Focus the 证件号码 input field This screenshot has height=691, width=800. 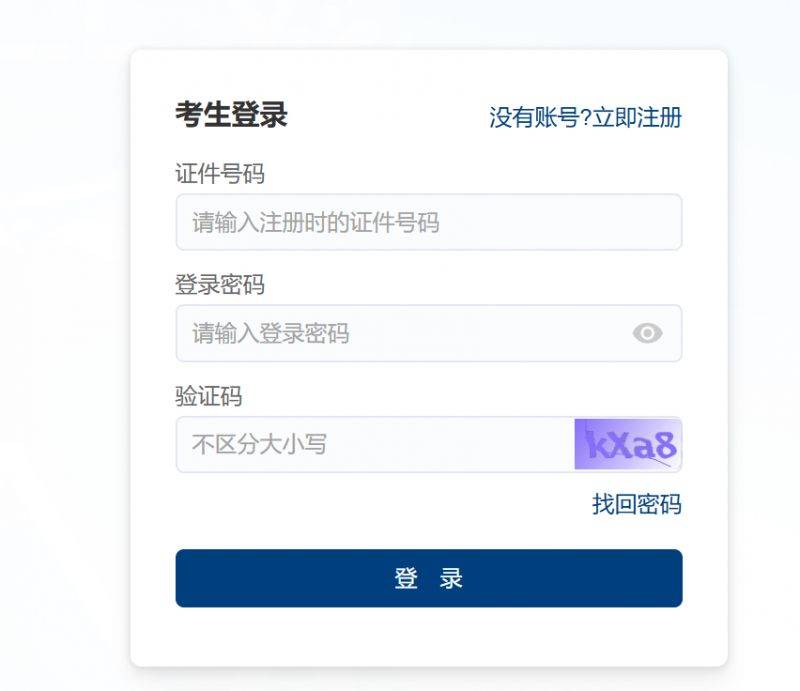(x=428, y=222)
